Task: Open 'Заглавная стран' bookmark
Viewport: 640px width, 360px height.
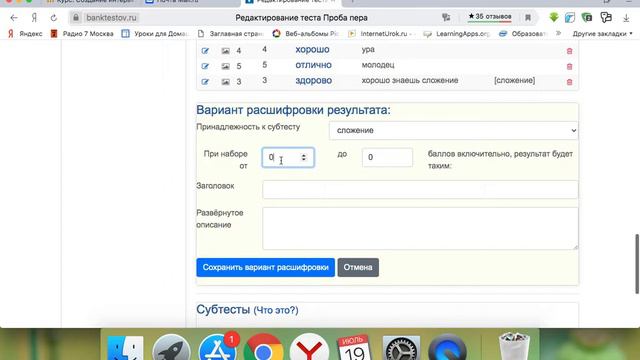Action: pos(230,34)
